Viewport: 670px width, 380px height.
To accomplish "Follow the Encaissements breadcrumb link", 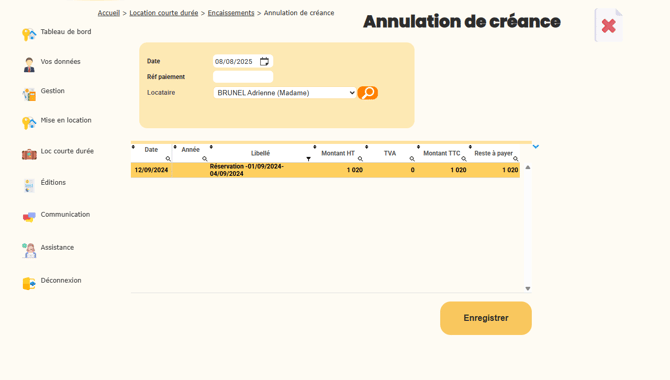I will coord(231,13).
